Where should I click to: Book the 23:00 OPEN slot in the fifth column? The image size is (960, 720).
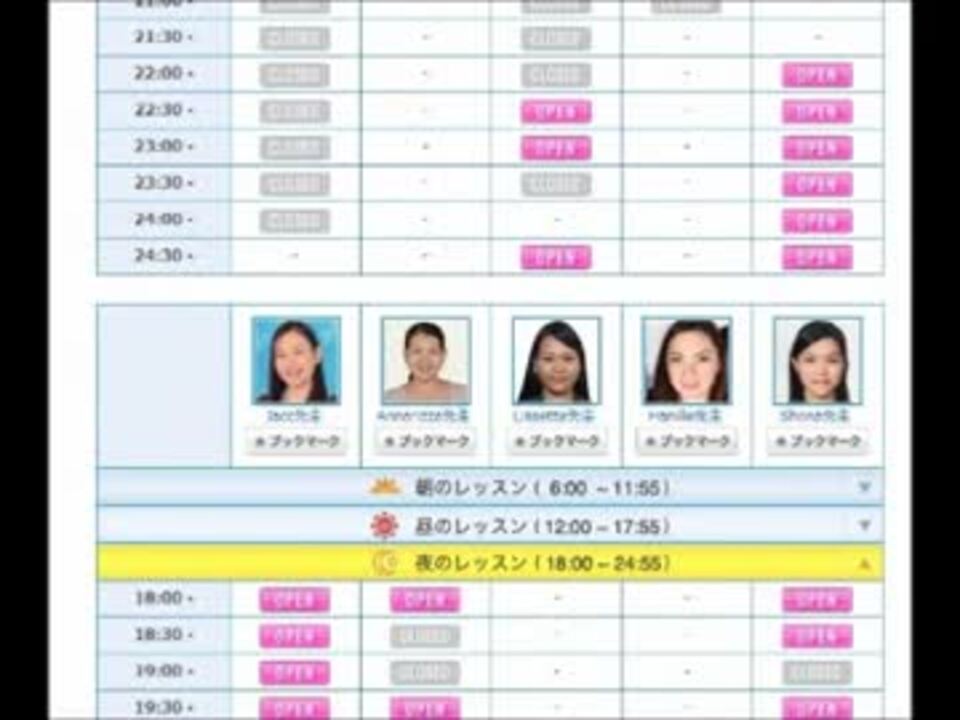(x=817, y=148)
